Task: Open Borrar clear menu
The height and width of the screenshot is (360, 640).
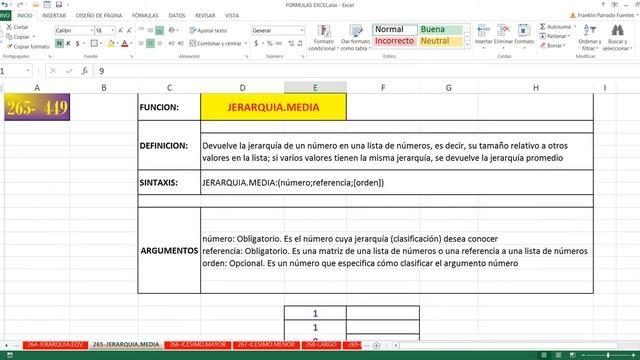Action: click(x=552, y=45)
